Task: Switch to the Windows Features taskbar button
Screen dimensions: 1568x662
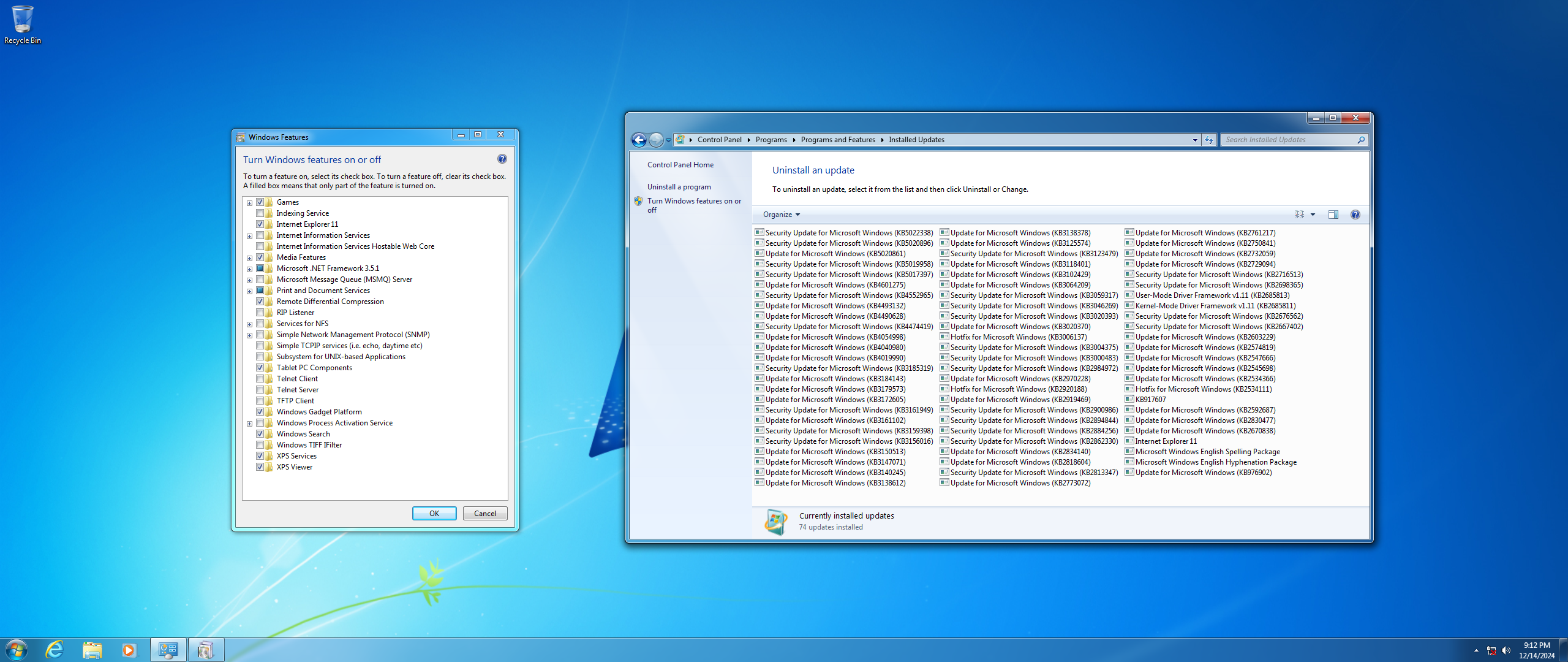Action: coord(206,650)
